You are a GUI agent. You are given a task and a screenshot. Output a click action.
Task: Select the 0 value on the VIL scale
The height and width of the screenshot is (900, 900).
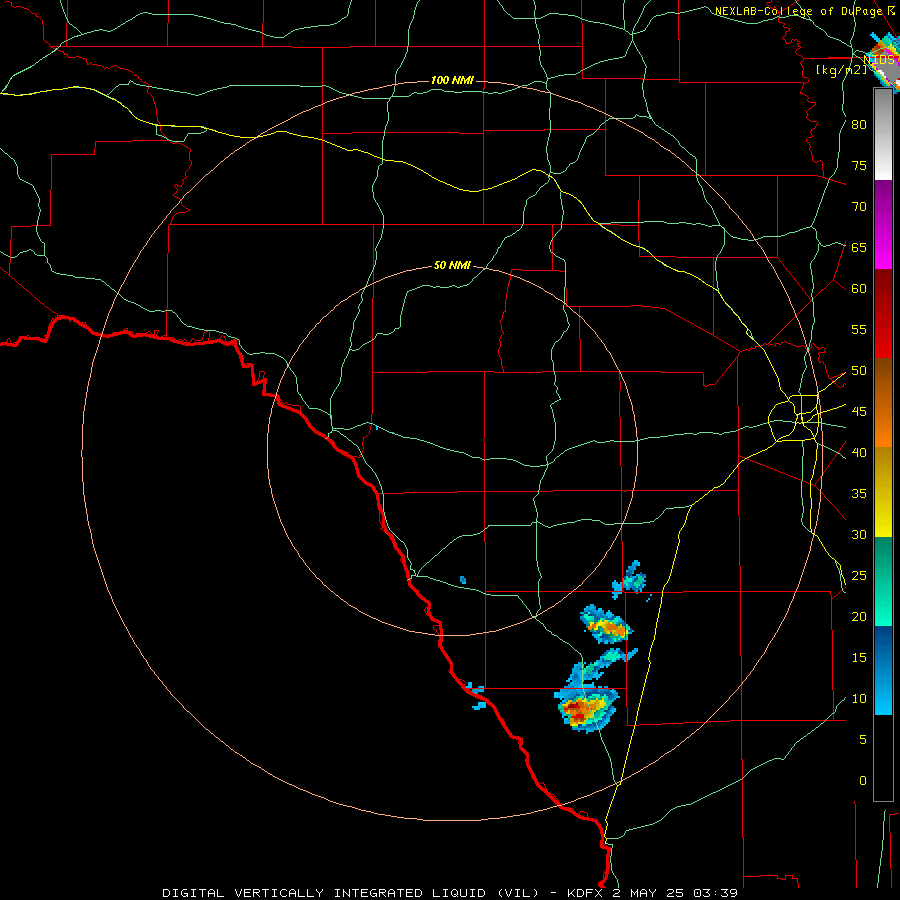click(x=863, y=781)
